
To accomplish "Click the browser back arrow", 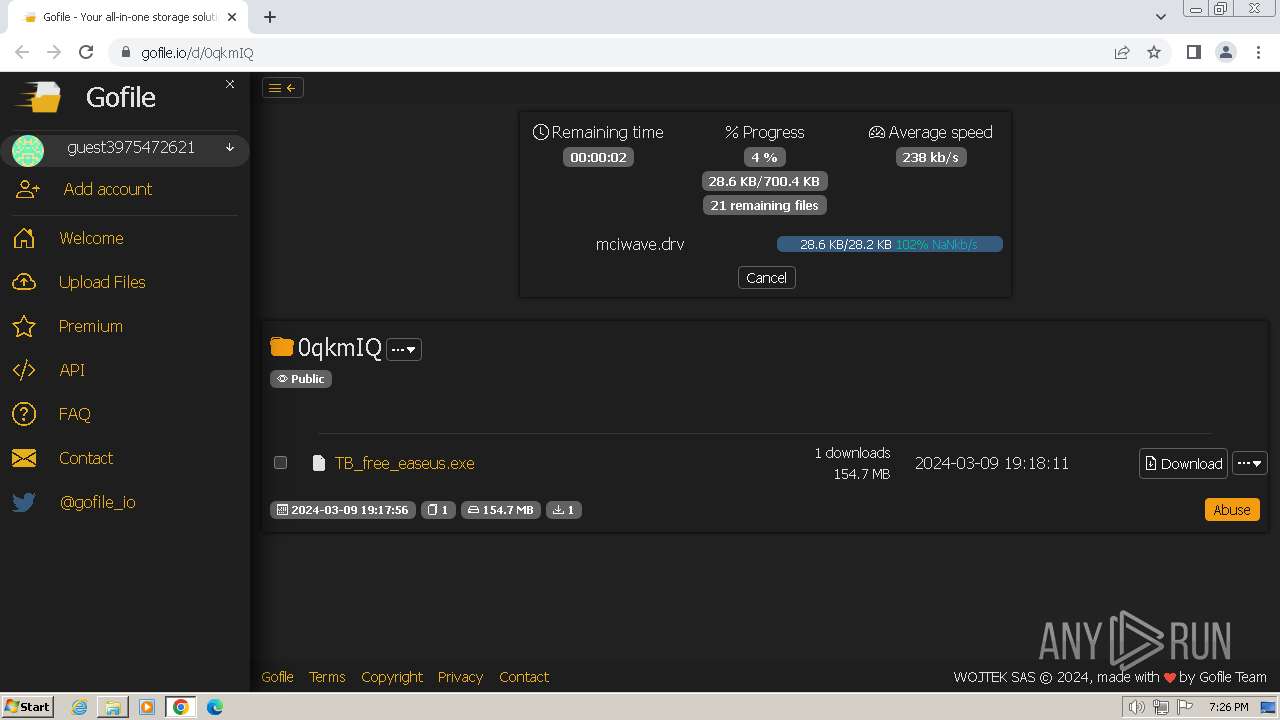I will [22, 52].
